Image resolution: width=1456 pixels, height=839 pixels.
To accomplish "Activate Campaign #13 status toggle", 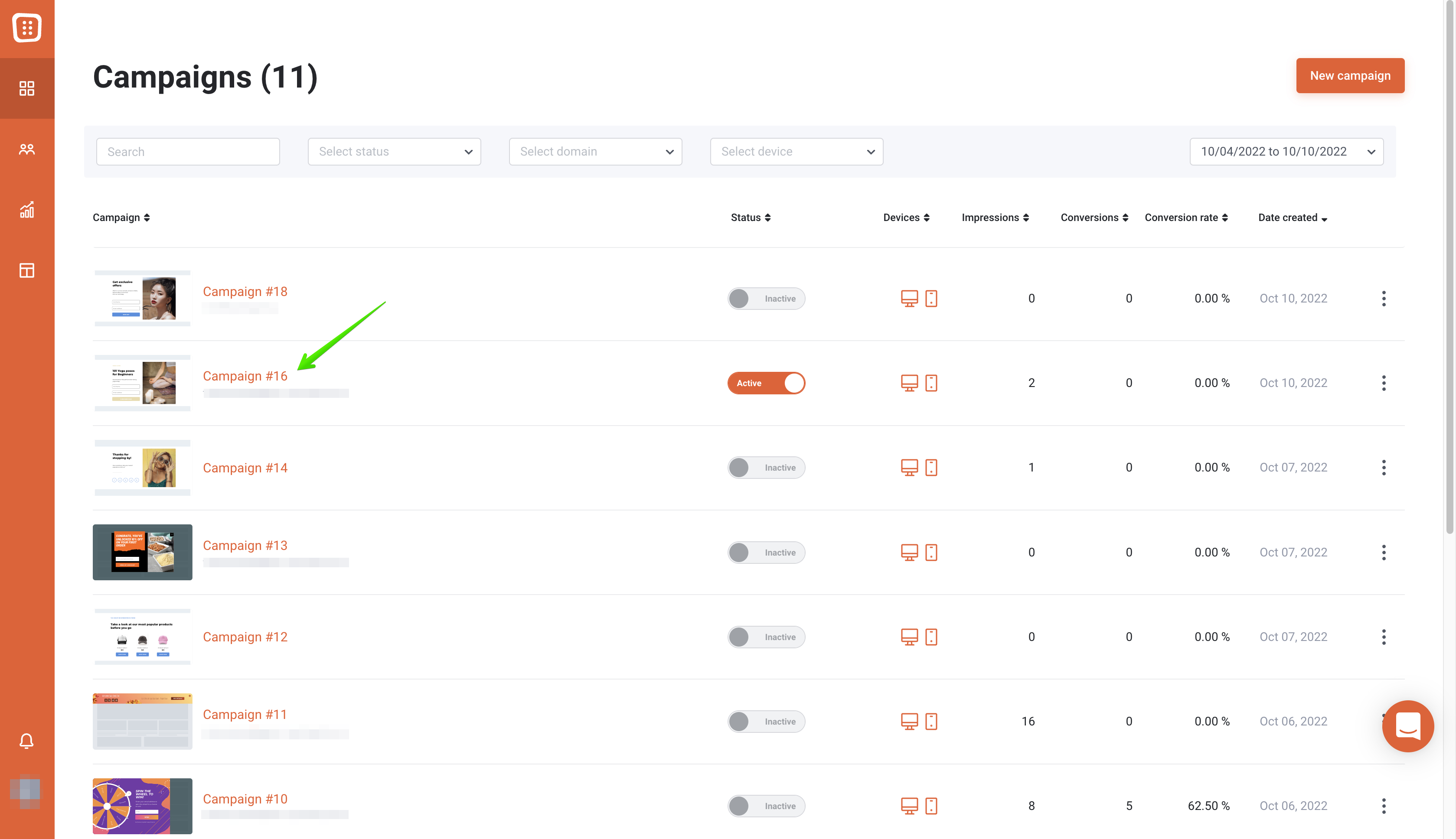I will [766, 553].
